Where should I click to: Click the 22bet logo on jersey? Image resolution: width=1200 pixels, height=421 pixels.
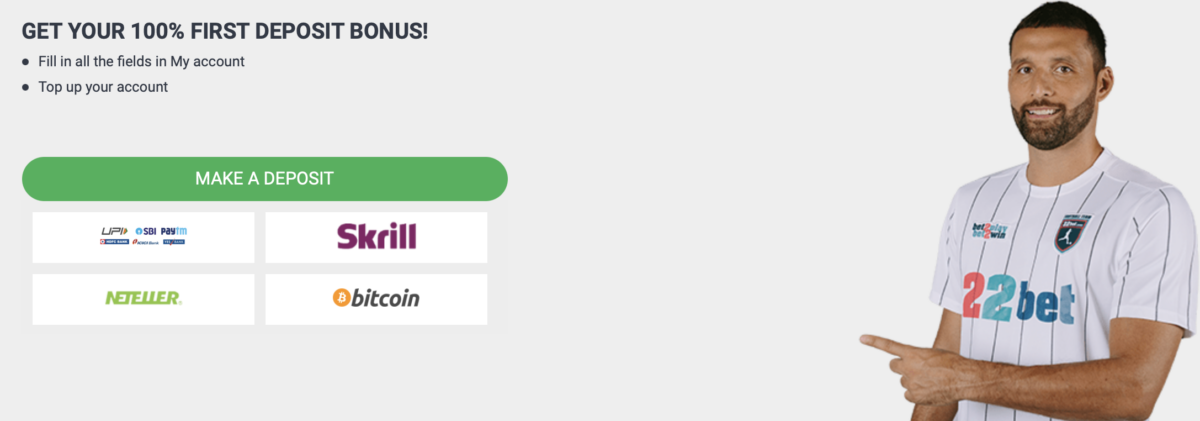1018,298
